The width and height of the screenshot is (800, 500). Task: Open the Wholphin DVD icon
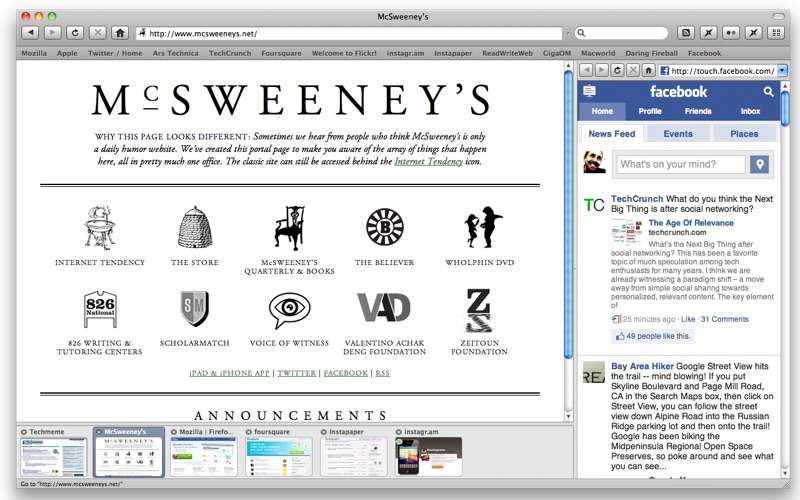click(x=482, y=227)
